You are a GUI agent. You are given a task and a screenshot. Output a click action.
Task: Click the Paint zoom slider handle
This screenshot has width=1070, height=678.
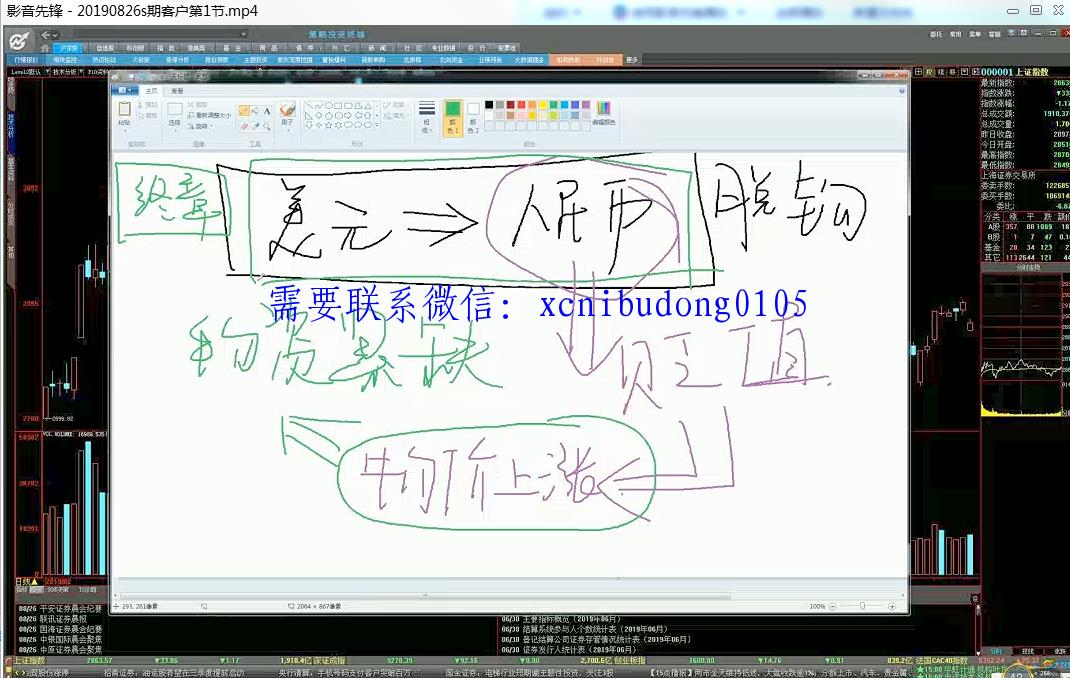click(x=862, y=606)
